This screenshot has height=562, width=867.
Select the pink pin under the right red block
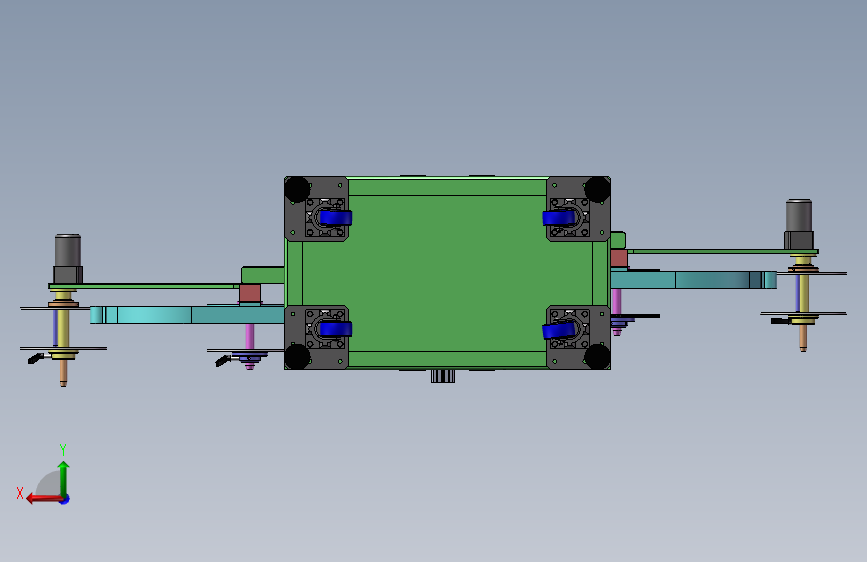click(617, 301)
